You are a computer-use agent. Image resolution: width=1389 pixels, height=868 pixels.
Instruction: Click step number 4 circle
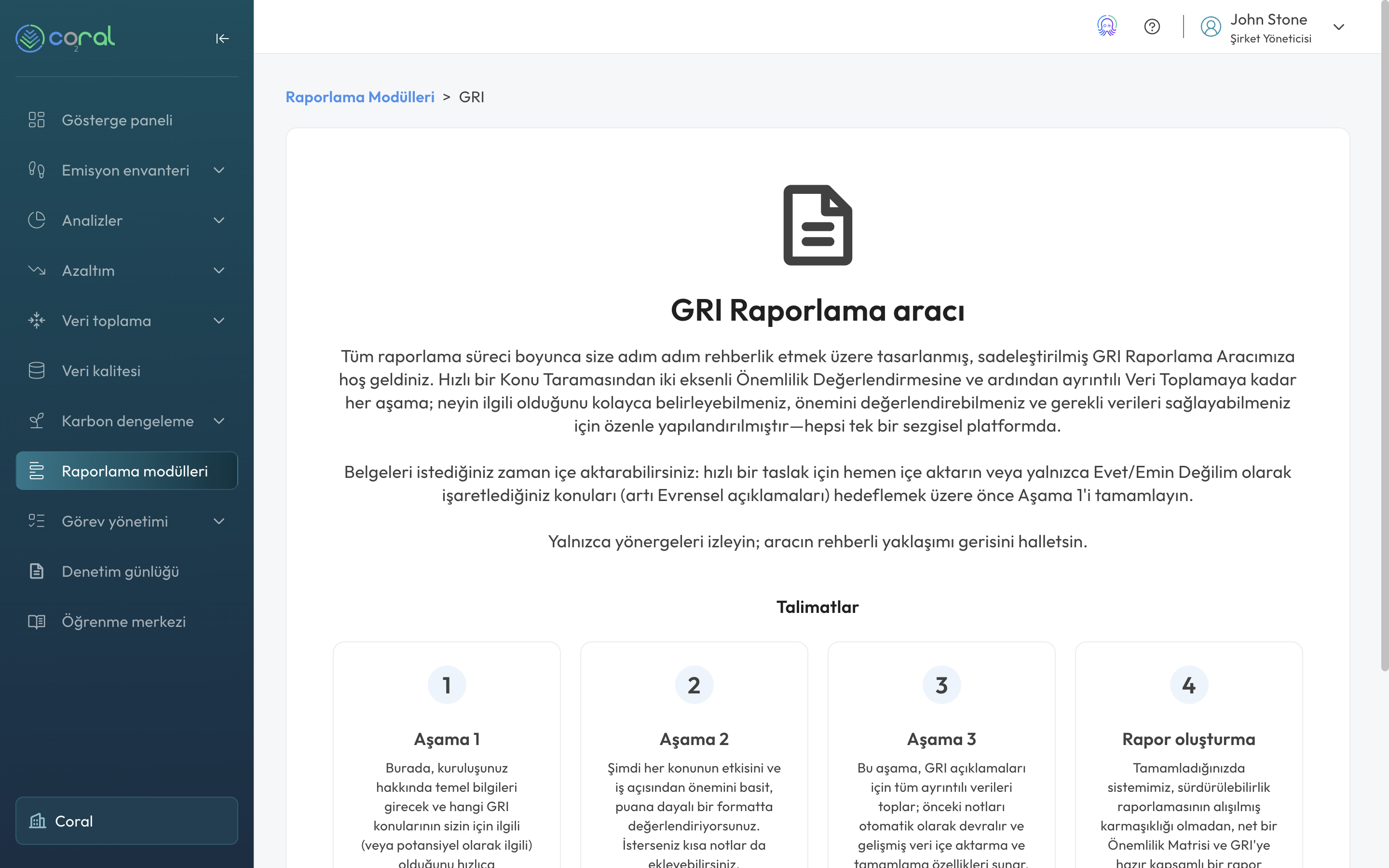tap(1189, 685)
